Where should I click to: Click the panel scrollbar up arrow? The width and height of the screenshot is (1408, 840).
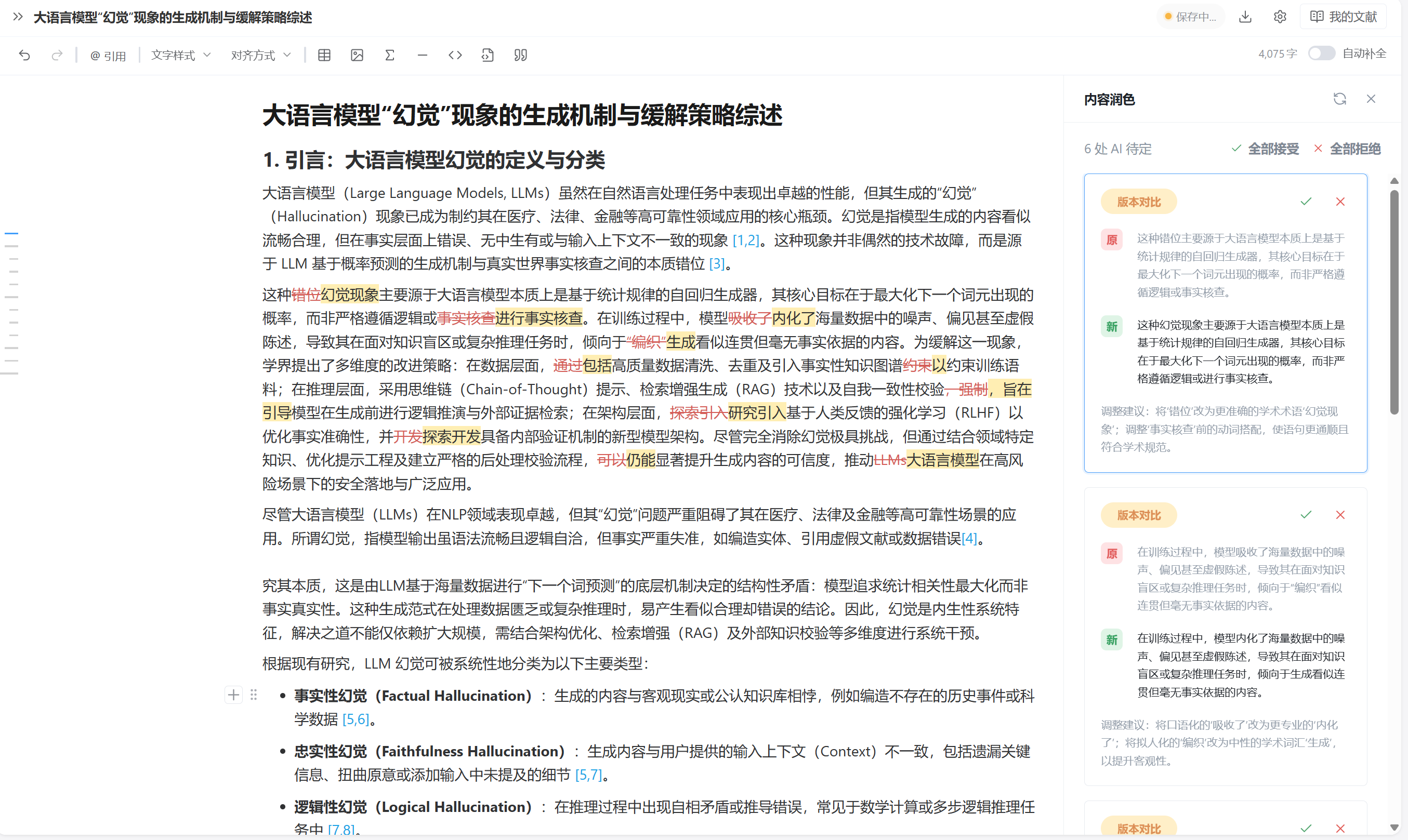click(x=1394, y=181)
